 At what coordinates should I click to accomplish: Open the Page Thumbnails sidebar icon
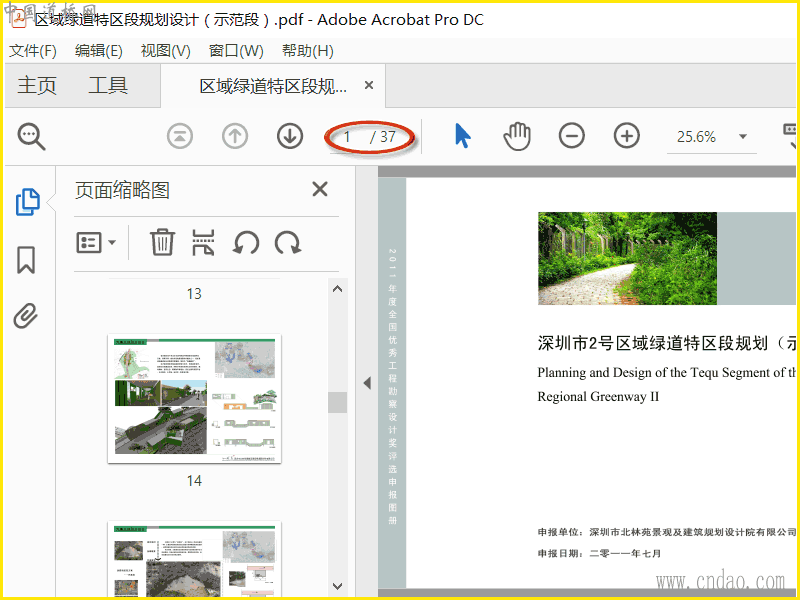tap(28, 202)
